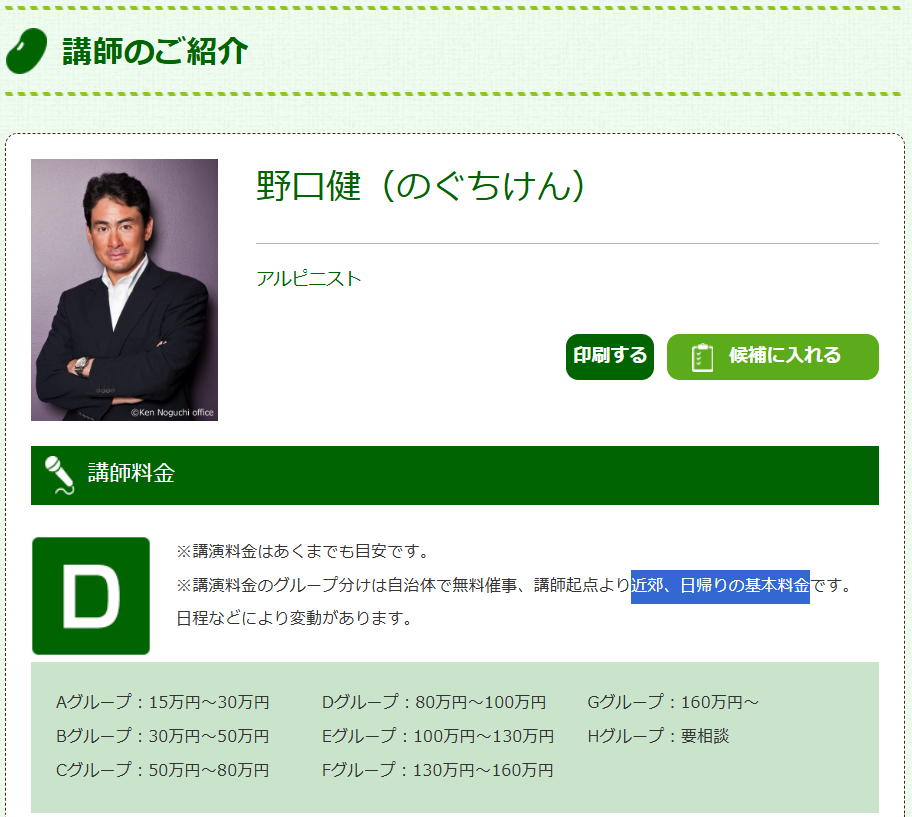Click the Aグループ：15万円～30万円 entry
The width and height of the screenshot is (912, 817).
pyautogui.click(x=163, y=702)
